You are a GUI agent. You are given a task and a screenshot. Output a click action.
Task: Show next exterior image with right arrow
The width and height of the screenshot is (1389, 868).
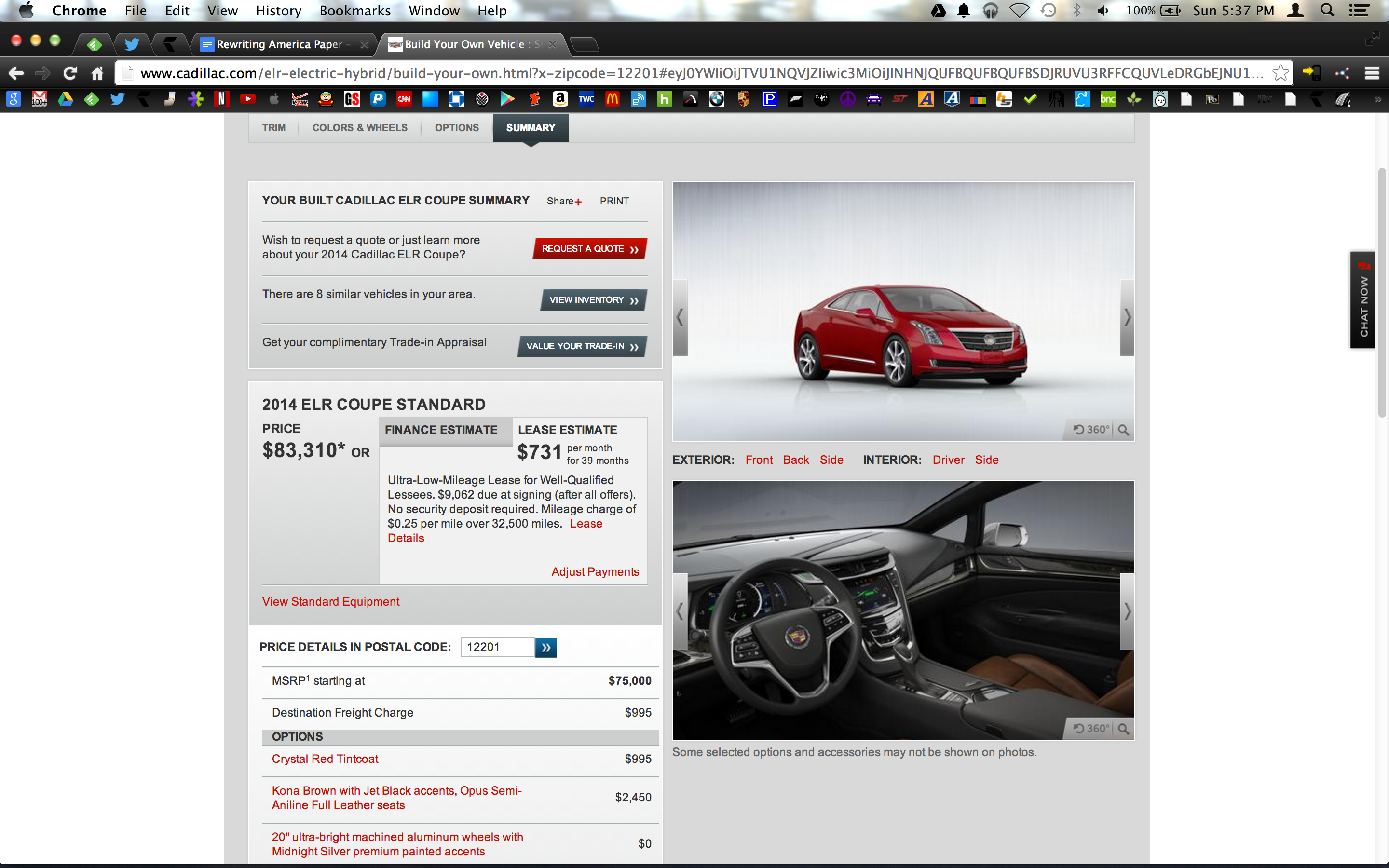[1127, 317]
